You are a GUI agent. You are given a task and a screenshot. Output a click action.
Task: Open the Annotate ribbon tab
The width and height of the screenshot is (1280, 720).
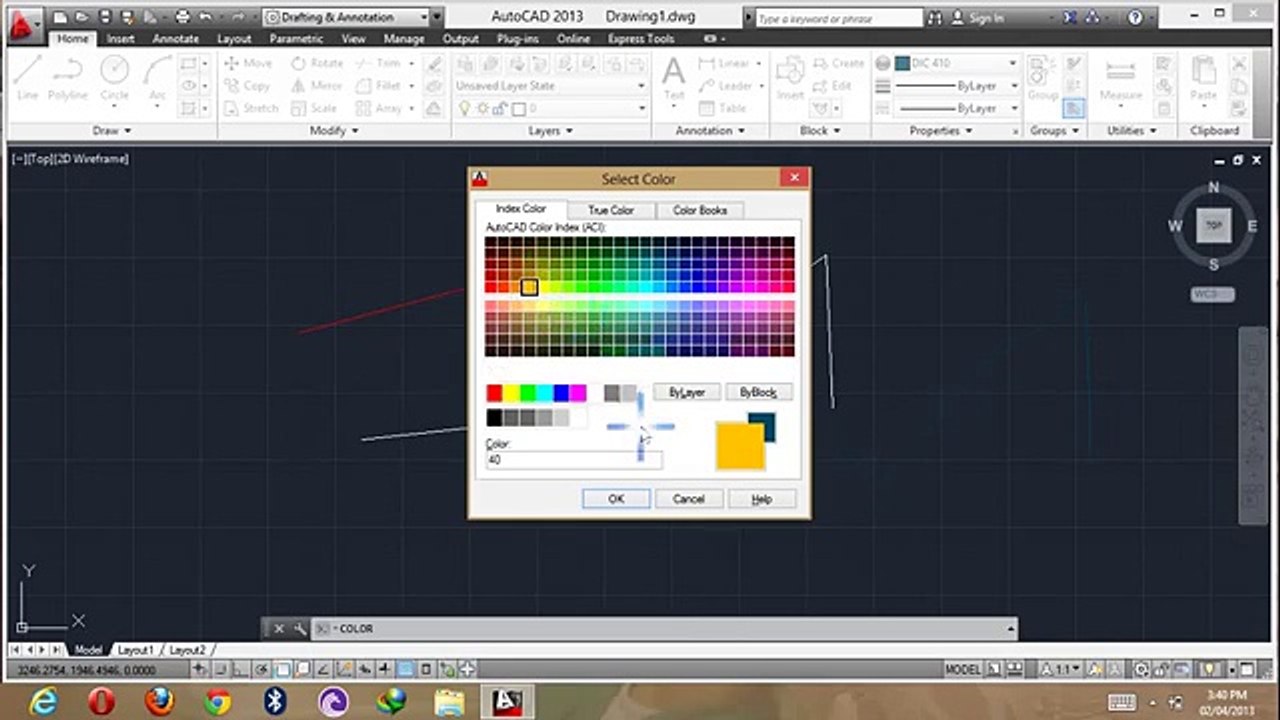coord(176,39)
